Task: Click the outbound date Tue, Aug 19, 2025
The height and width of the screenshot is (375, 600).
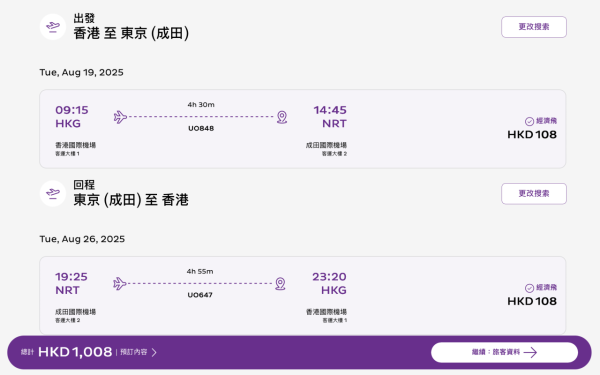Action: pyautogui.click(x=82, y=72)
